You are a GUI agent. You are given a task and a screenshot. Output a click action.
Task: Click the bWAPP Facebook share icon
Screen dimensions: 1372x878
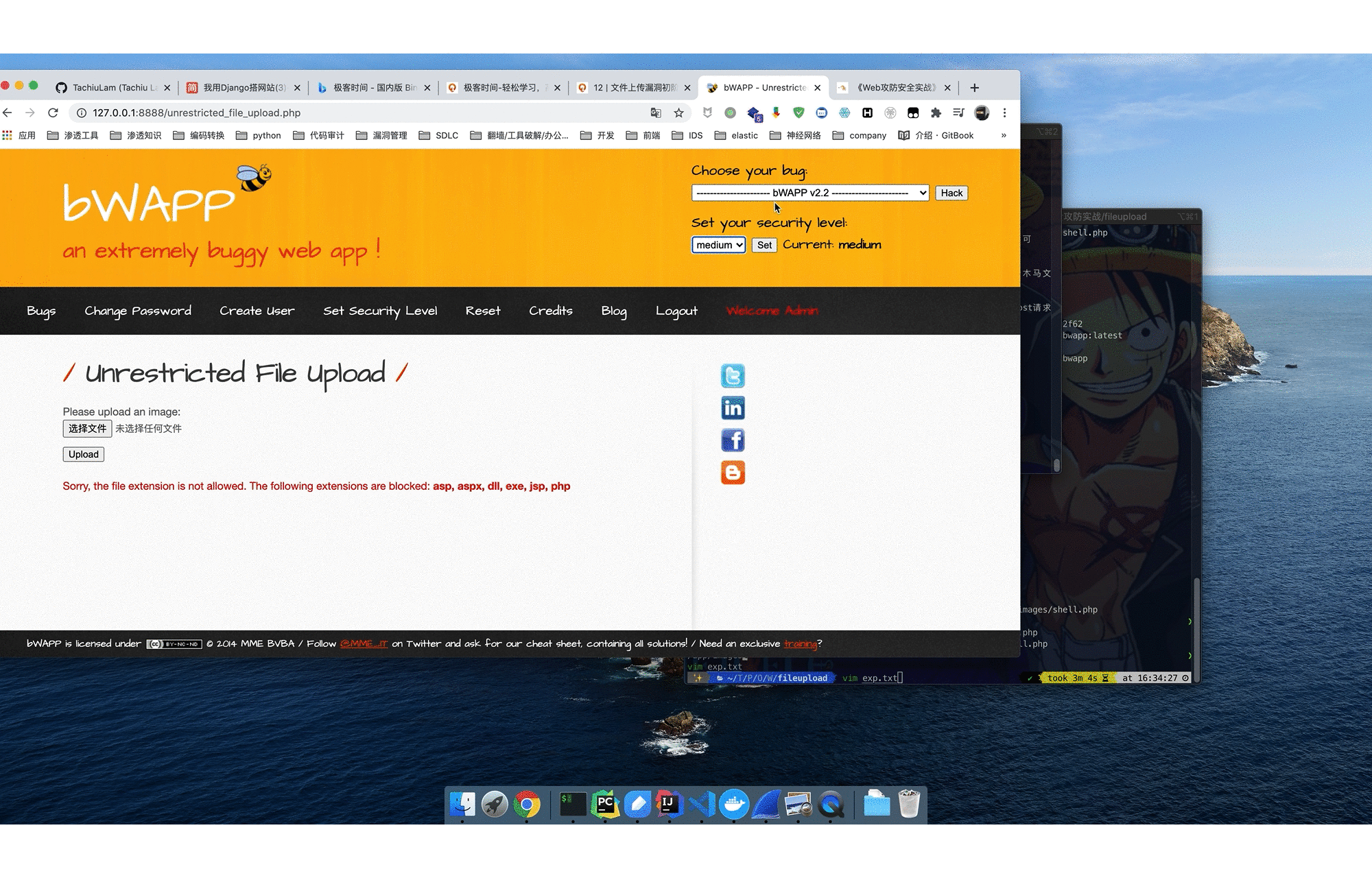pos(733,440)
